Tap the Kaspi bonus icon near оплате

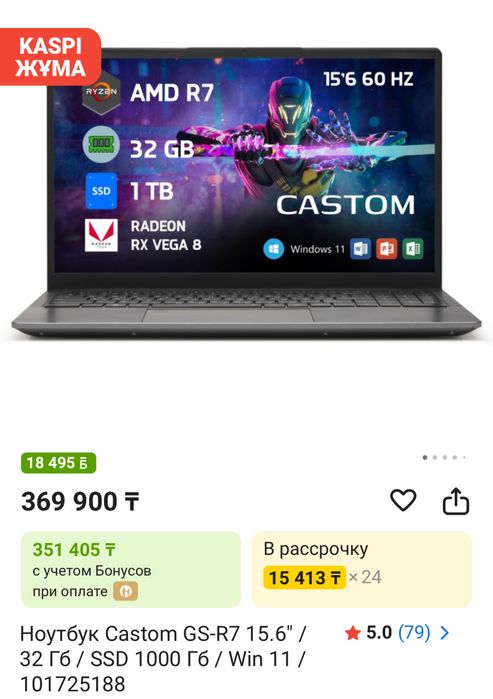(x=125, y=591)
